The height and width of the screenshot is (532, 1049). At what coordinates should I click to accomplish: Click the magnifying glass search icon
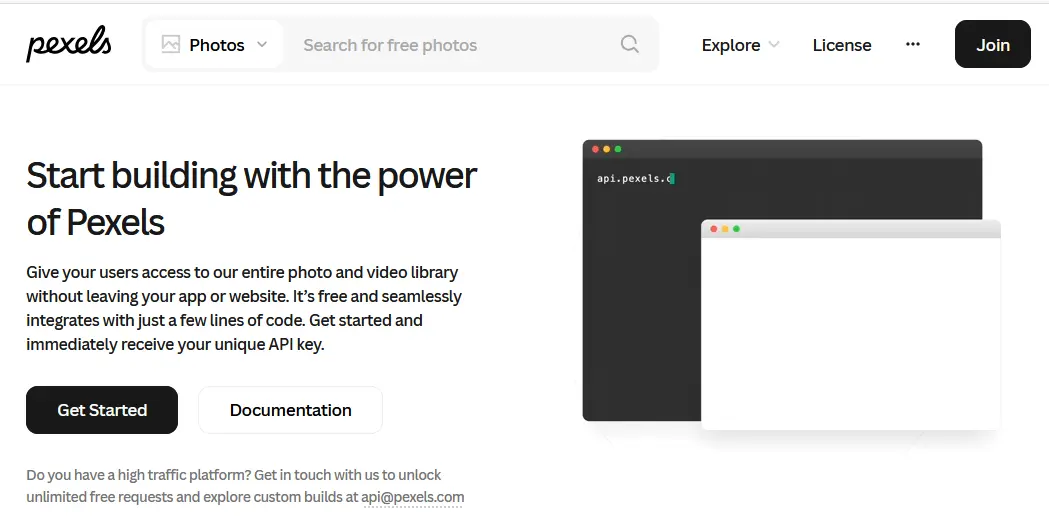point(630,44)
